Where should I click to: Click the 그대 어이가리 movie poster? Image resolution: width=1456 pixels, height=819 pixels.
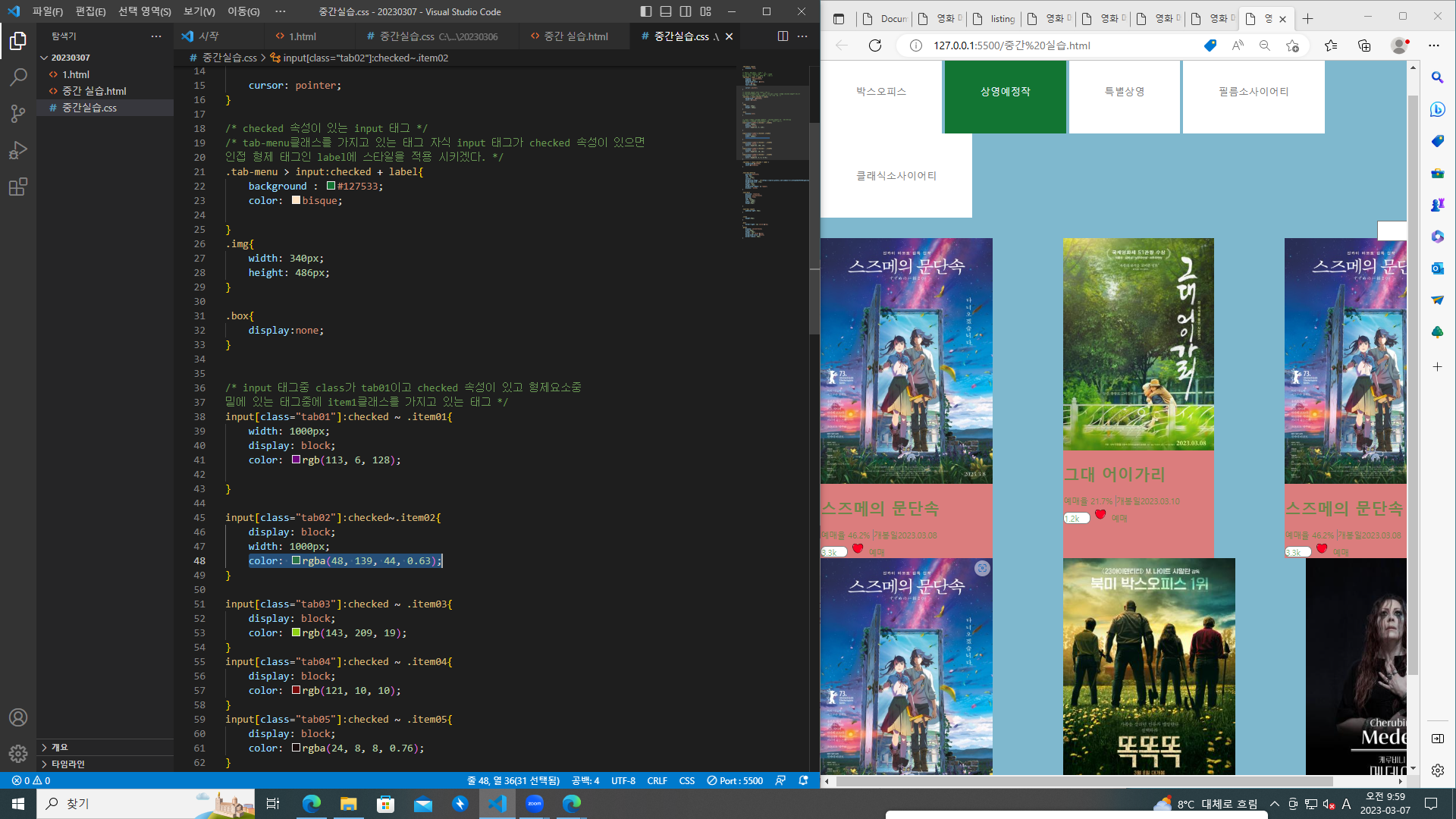1138,344
